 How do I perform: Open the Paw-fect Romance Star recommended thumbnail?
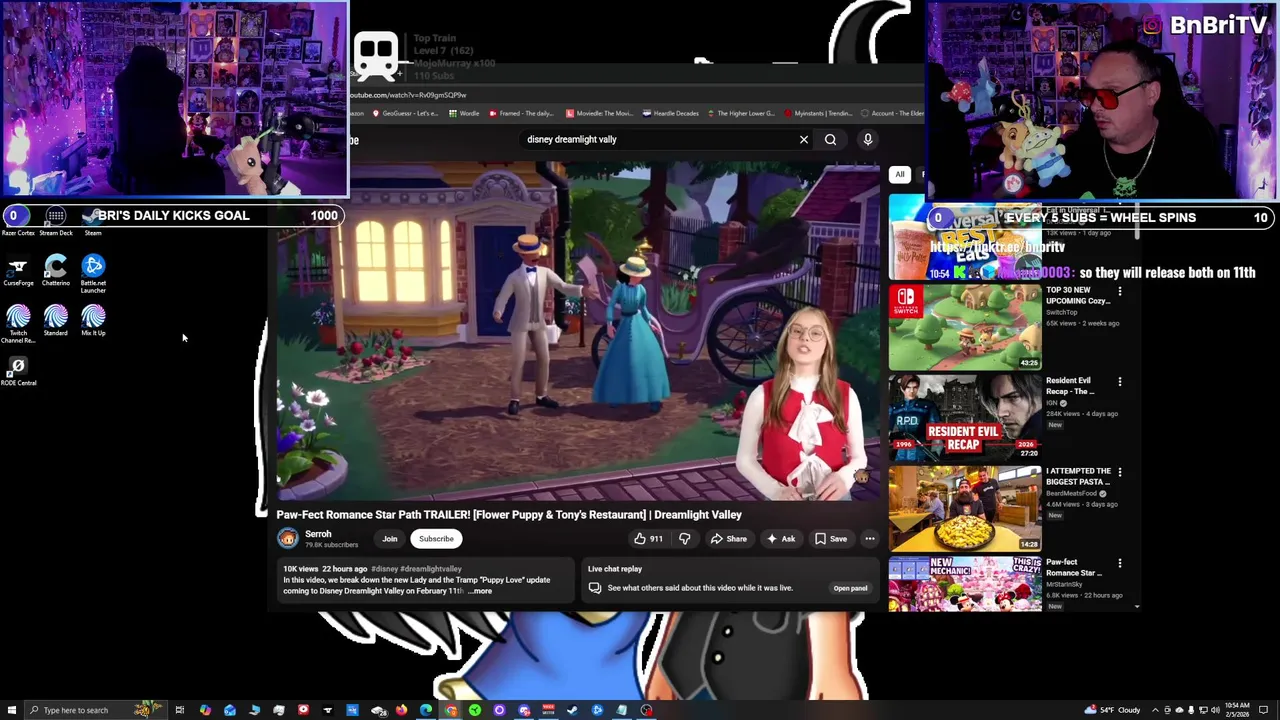(965, 584)
